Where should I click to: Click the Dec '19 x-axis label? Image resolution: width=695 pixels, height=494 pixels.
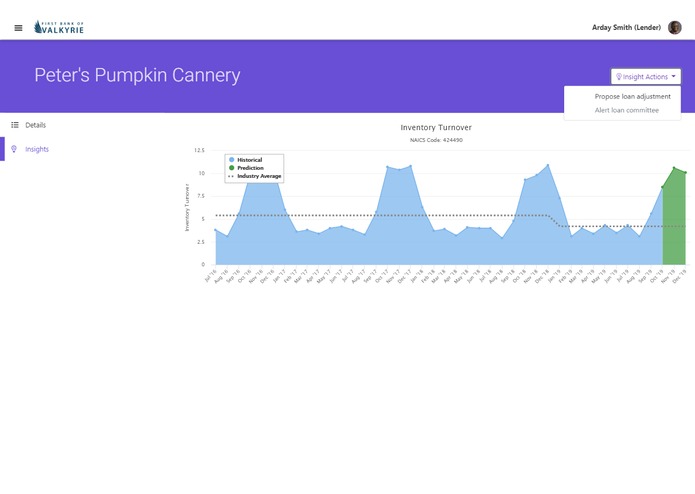tap(680, 276)
